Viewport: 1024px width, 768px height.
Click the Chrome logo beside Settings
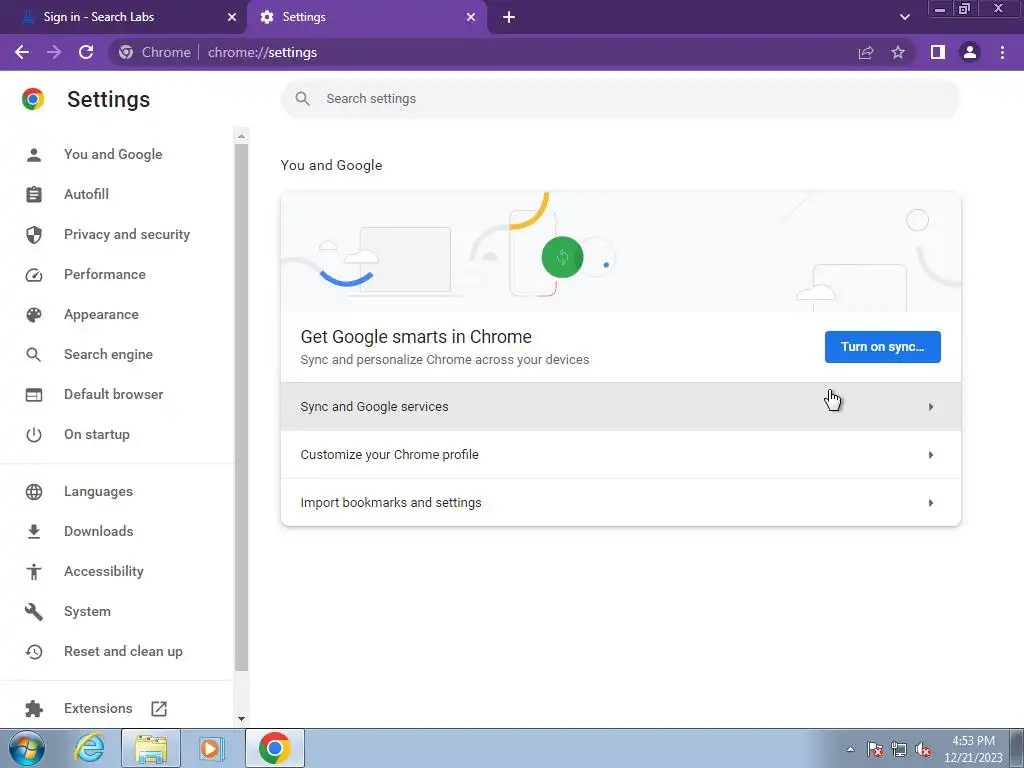33,99
